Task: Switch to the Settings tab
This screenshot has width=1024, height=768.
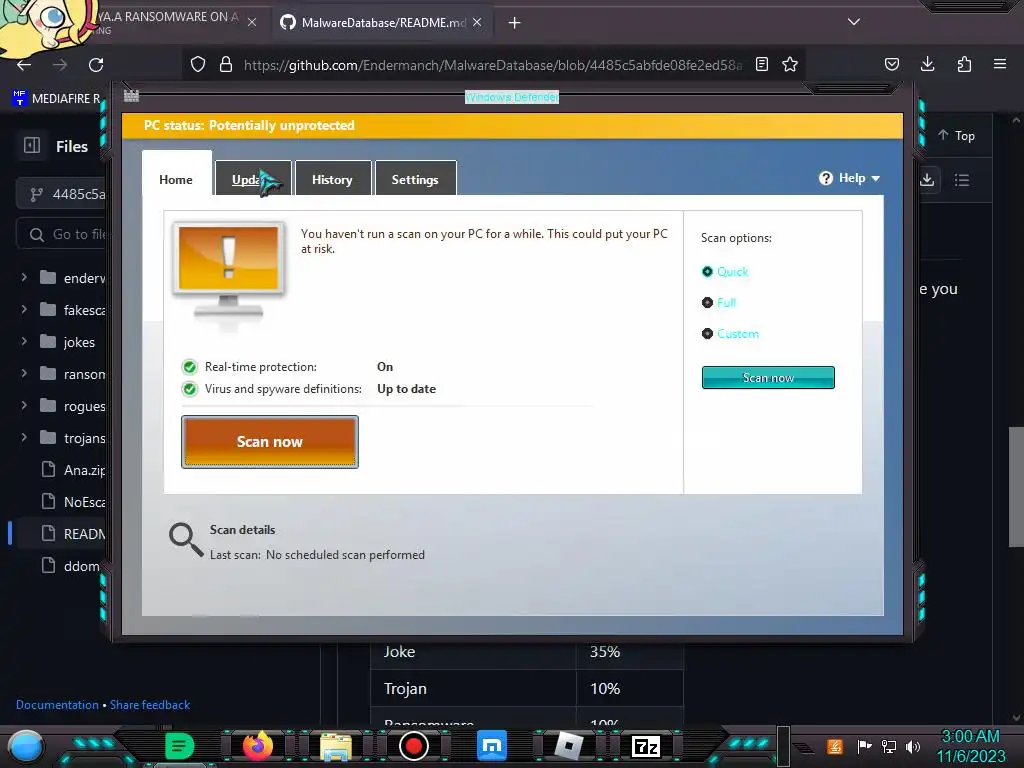Action: coord(415,178)
